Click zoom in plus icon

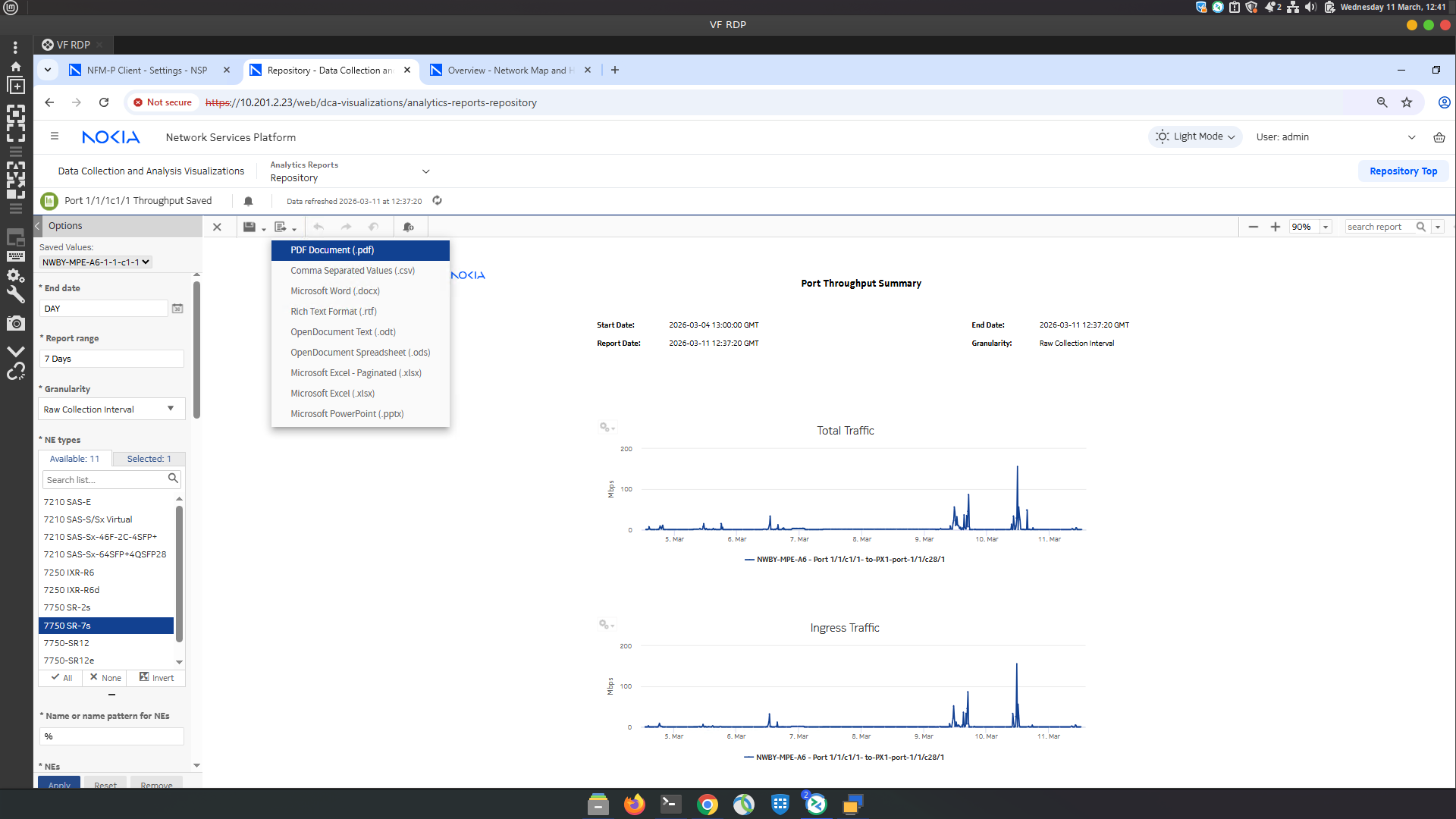tap(1276, 227)
